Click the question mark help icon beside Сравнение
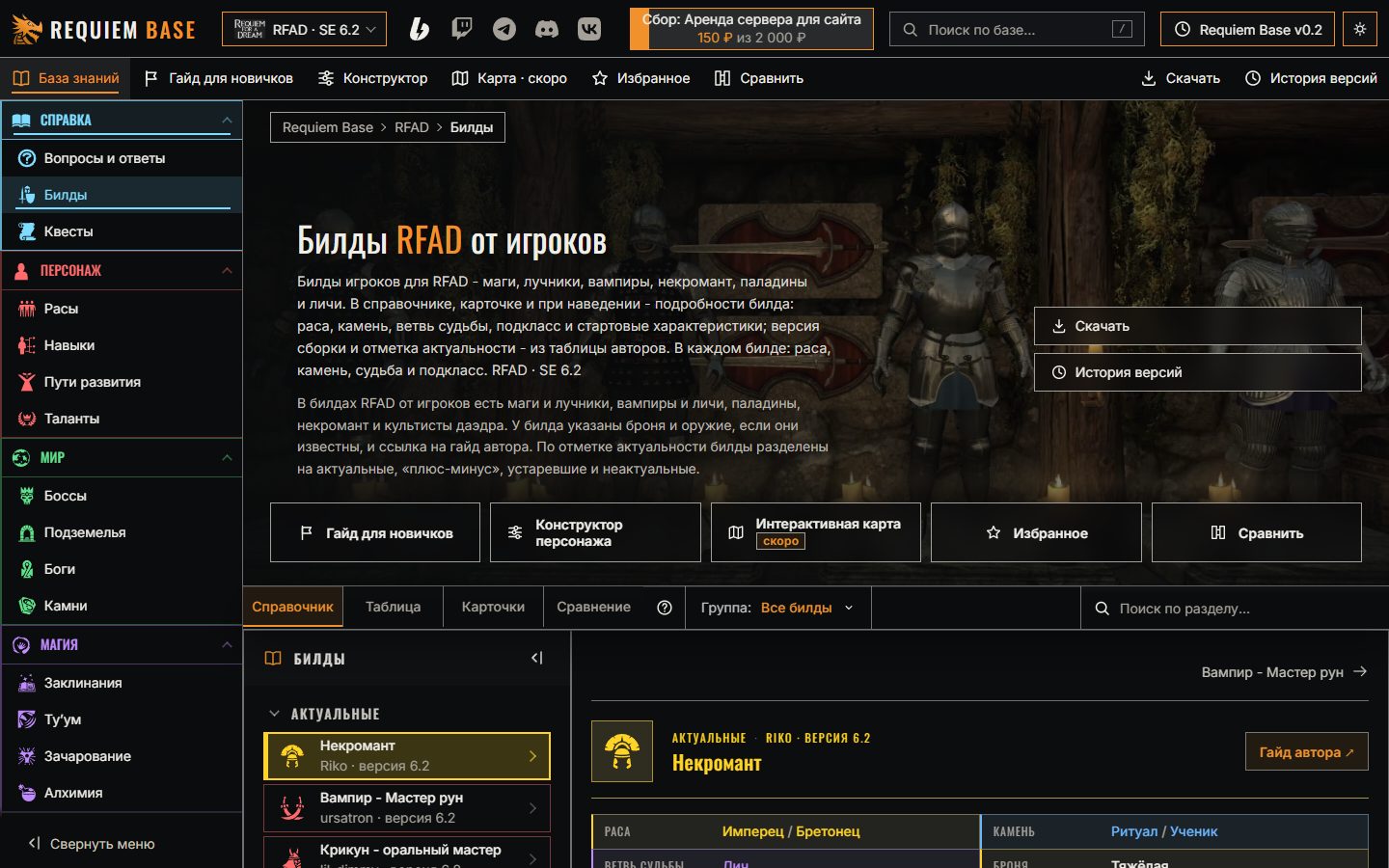 (x=665, y=608)
